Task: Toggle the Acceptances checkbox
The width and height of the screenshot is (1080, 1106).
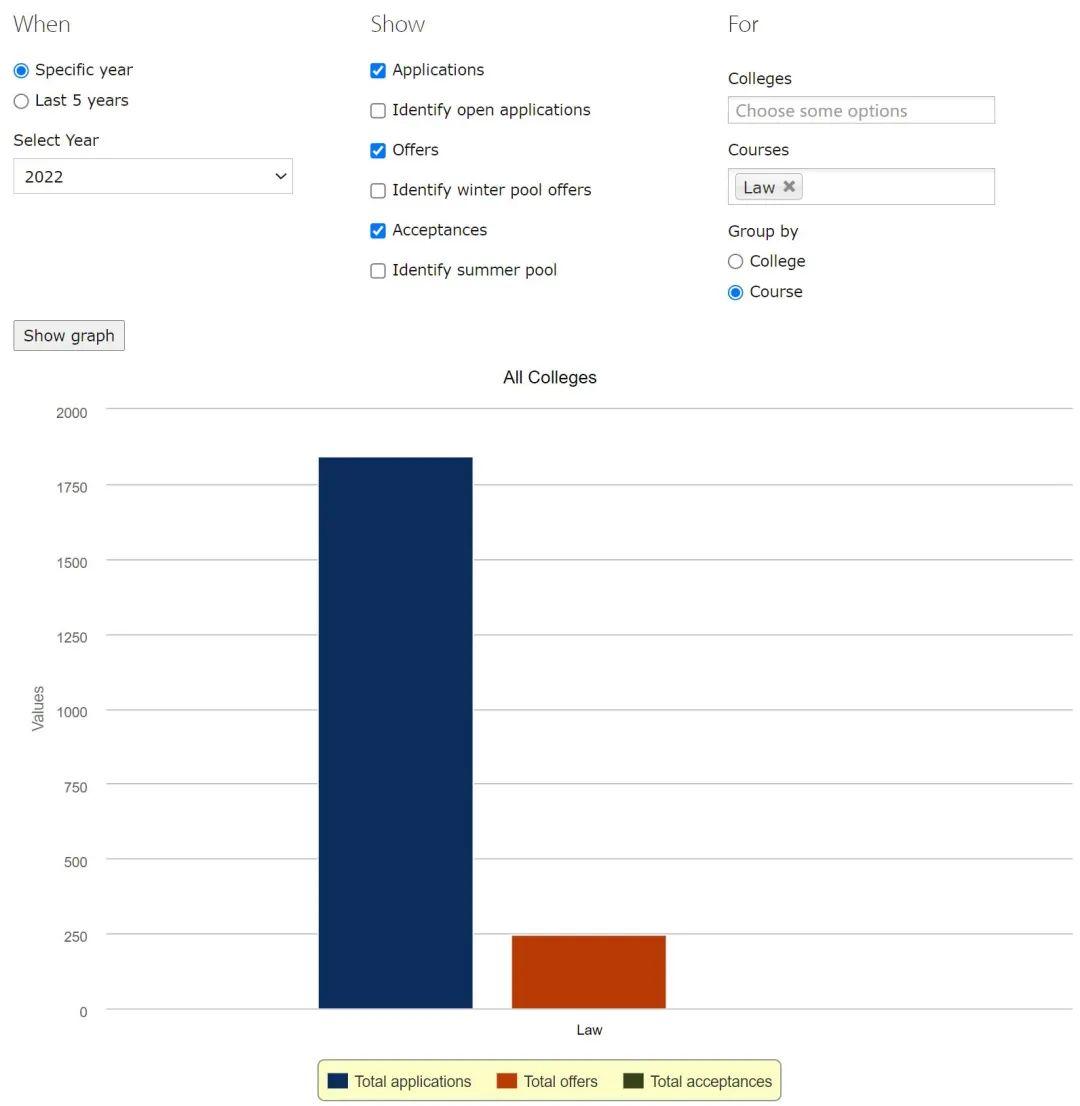Action: tap(378, 231)
